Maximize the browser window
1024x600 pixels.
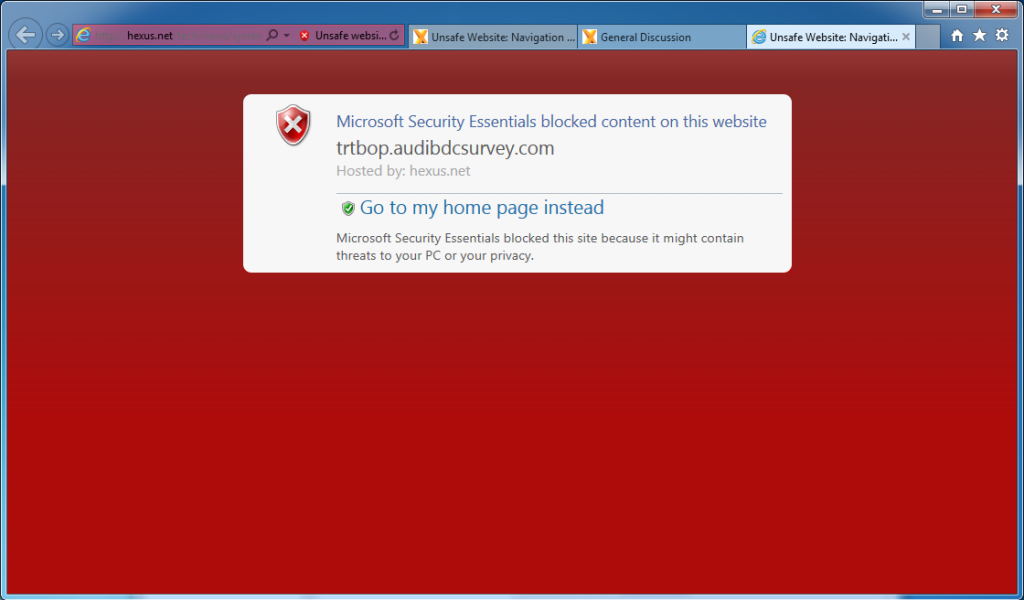point(962,9)
